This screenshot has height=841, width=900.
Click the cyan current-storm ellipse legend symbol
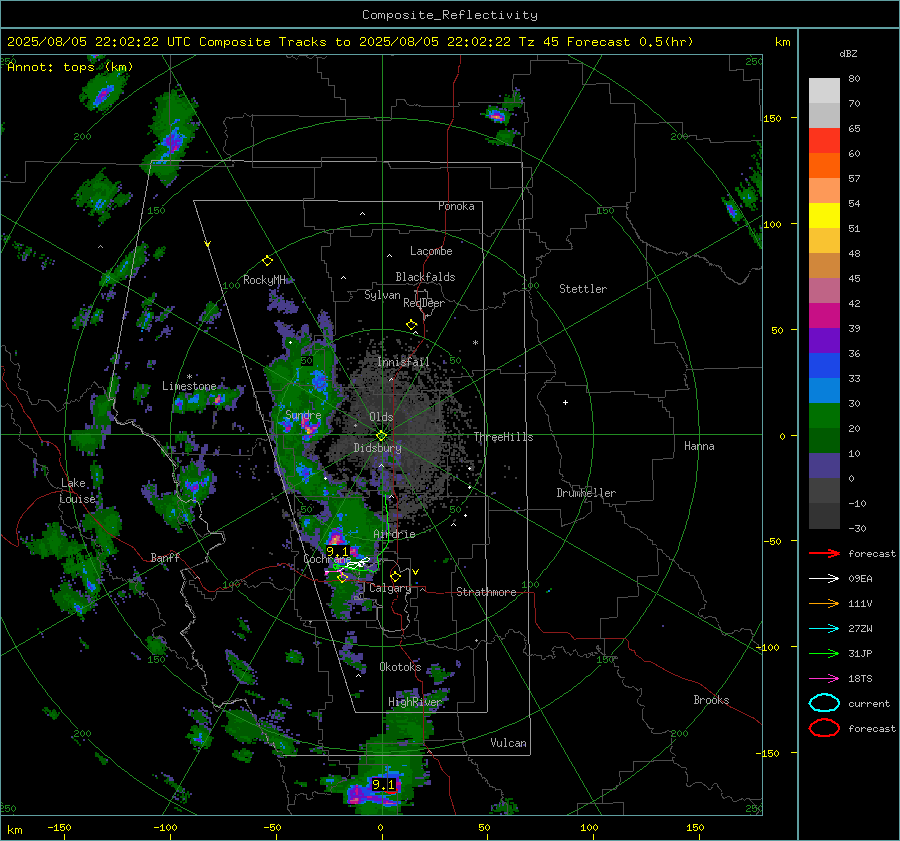(x=824, y=703)
